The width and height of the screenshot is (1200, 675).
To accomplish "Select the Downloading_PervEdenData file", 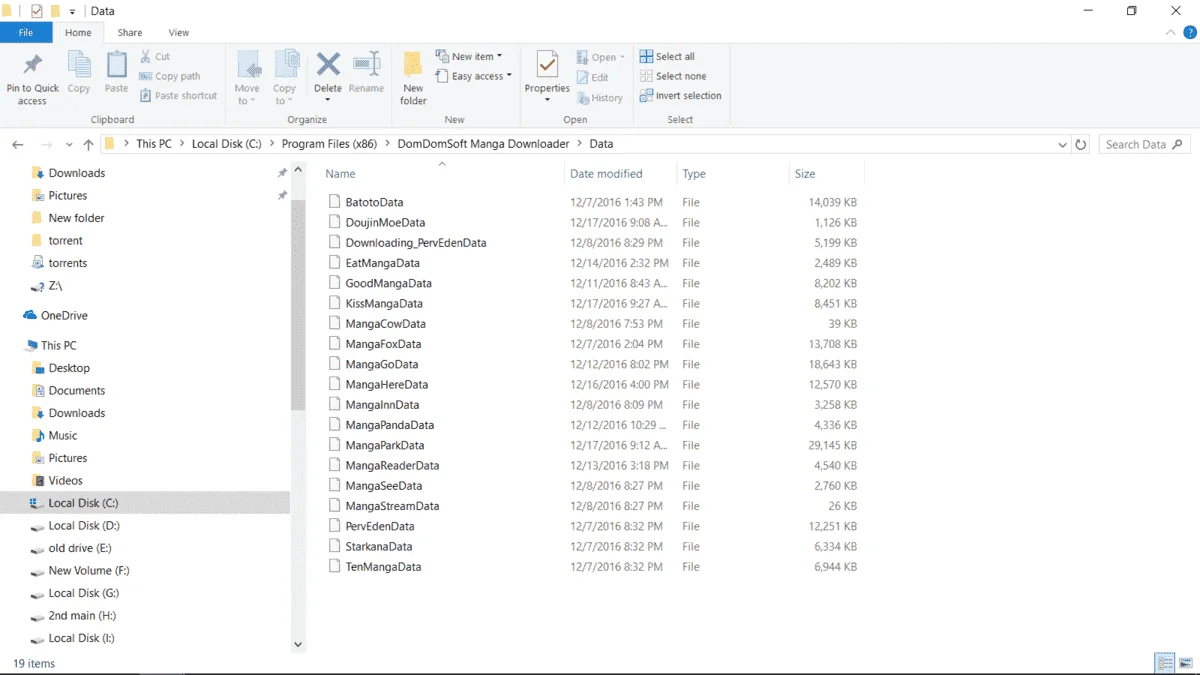I will (416, 243).
